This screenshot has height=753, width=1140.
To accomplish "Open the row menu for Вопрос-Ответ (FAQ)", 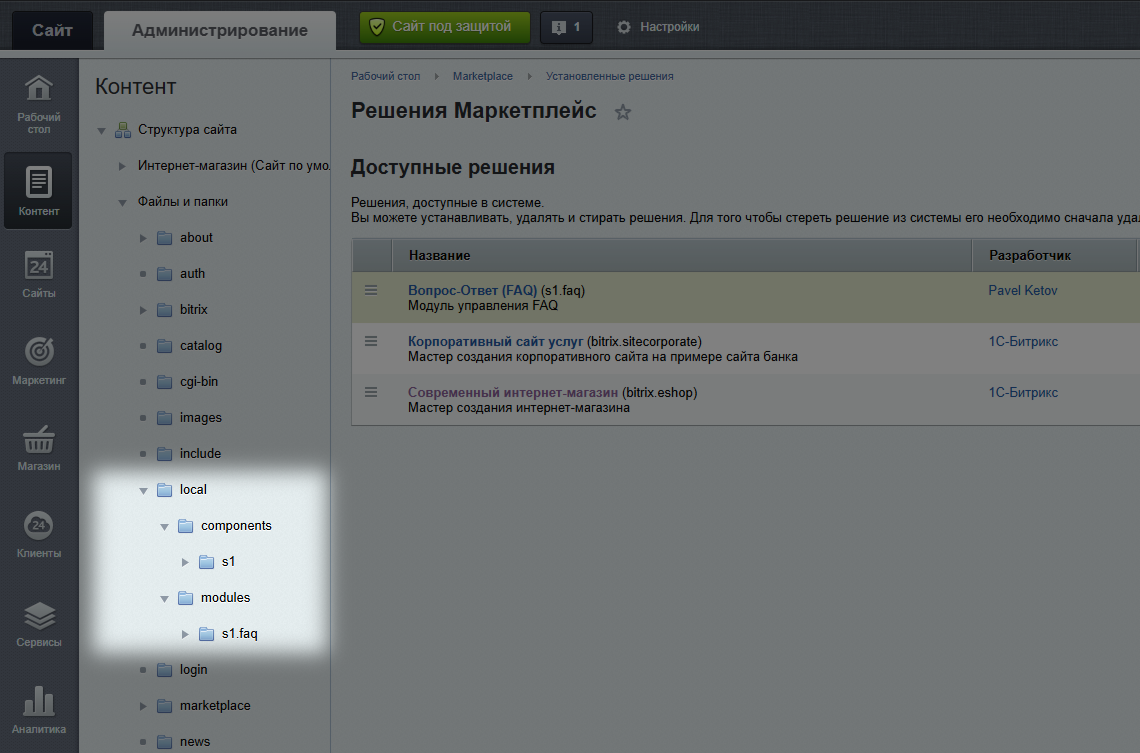I will tap(371, 290).
